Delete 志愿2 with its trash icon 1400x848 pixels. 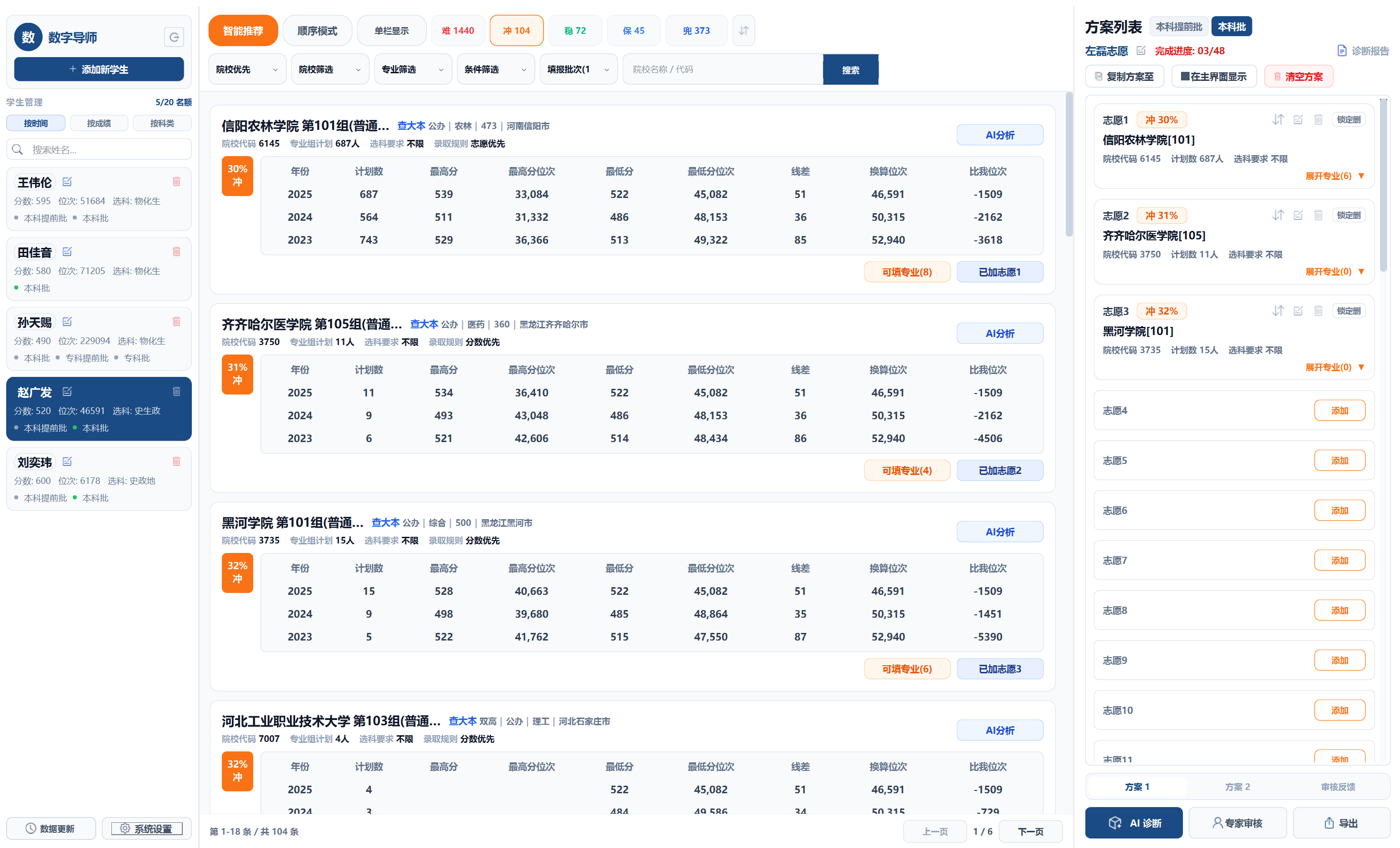pyautogui.click(x=1318, y=215)
